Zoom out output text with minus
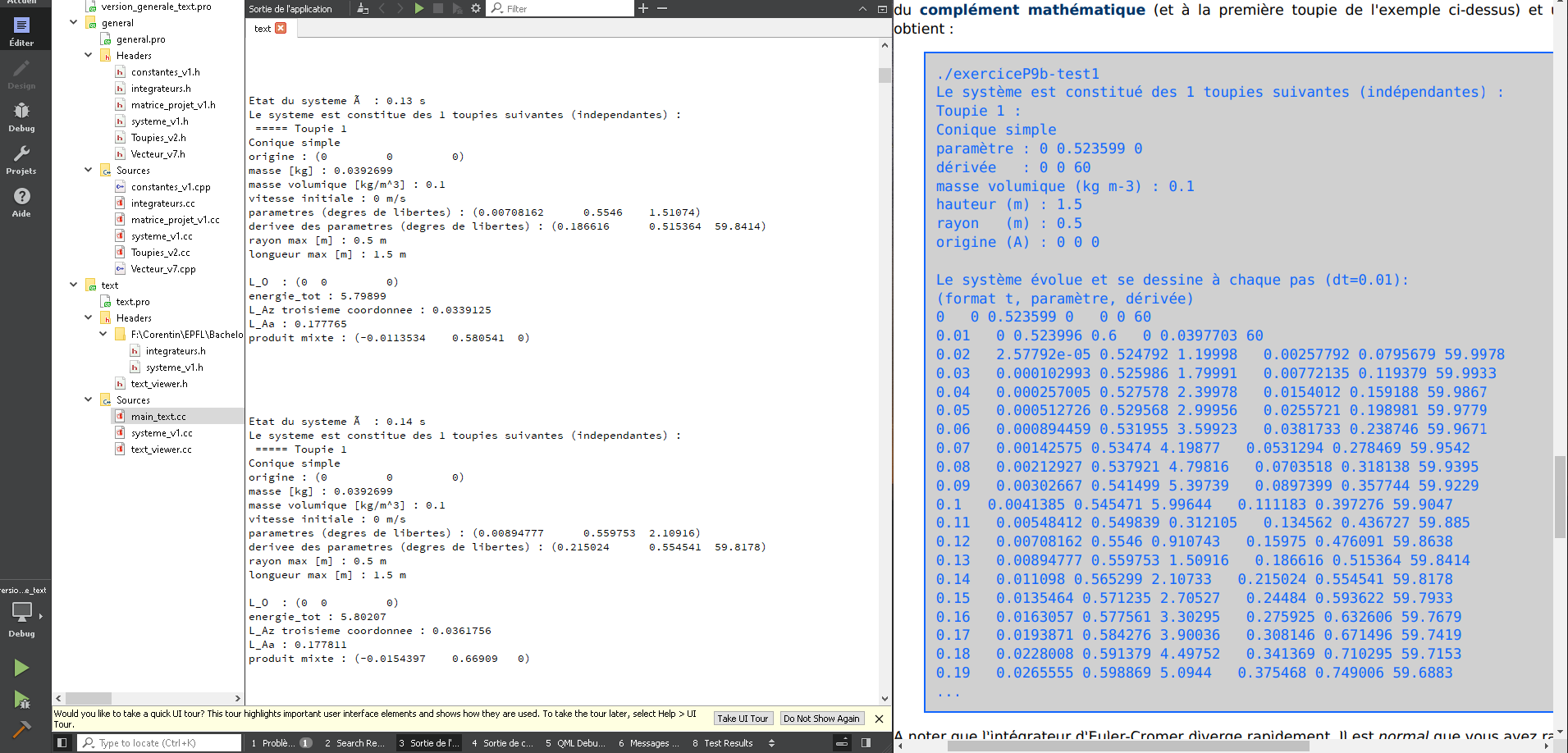 coord(662,8)
